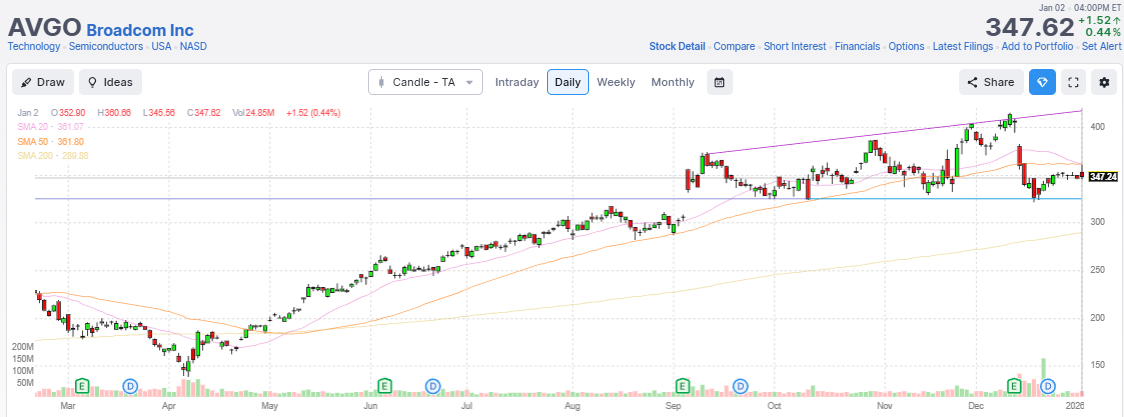
Task: Open the Compare link
Action: pyautogui.click(x=734, y=47)
